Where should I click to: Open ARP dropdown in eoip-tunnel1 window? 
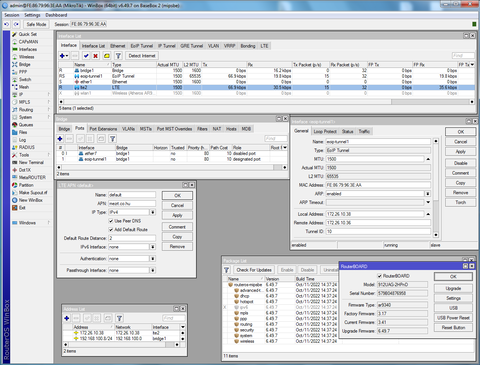[428, 194]
